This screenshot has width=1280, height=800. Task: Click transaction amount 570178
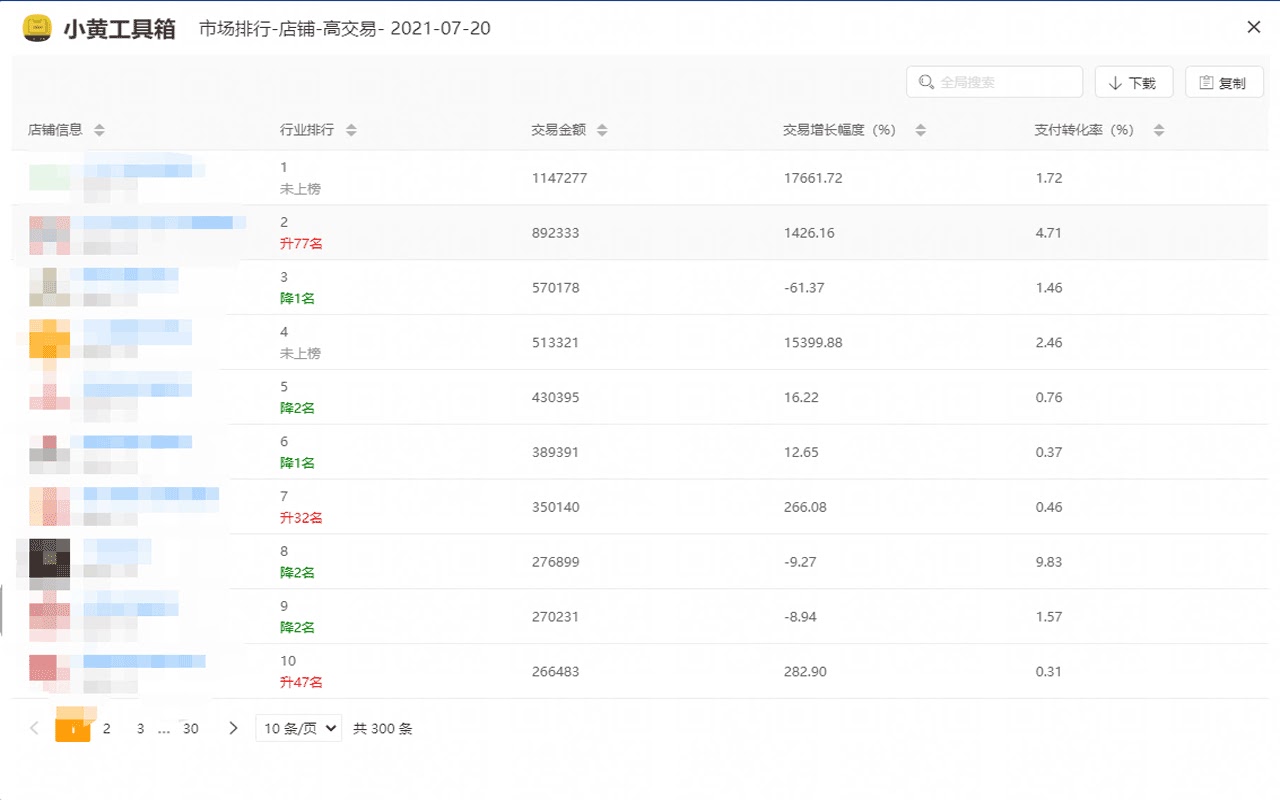pyautogui.click(x=555, y=288)
